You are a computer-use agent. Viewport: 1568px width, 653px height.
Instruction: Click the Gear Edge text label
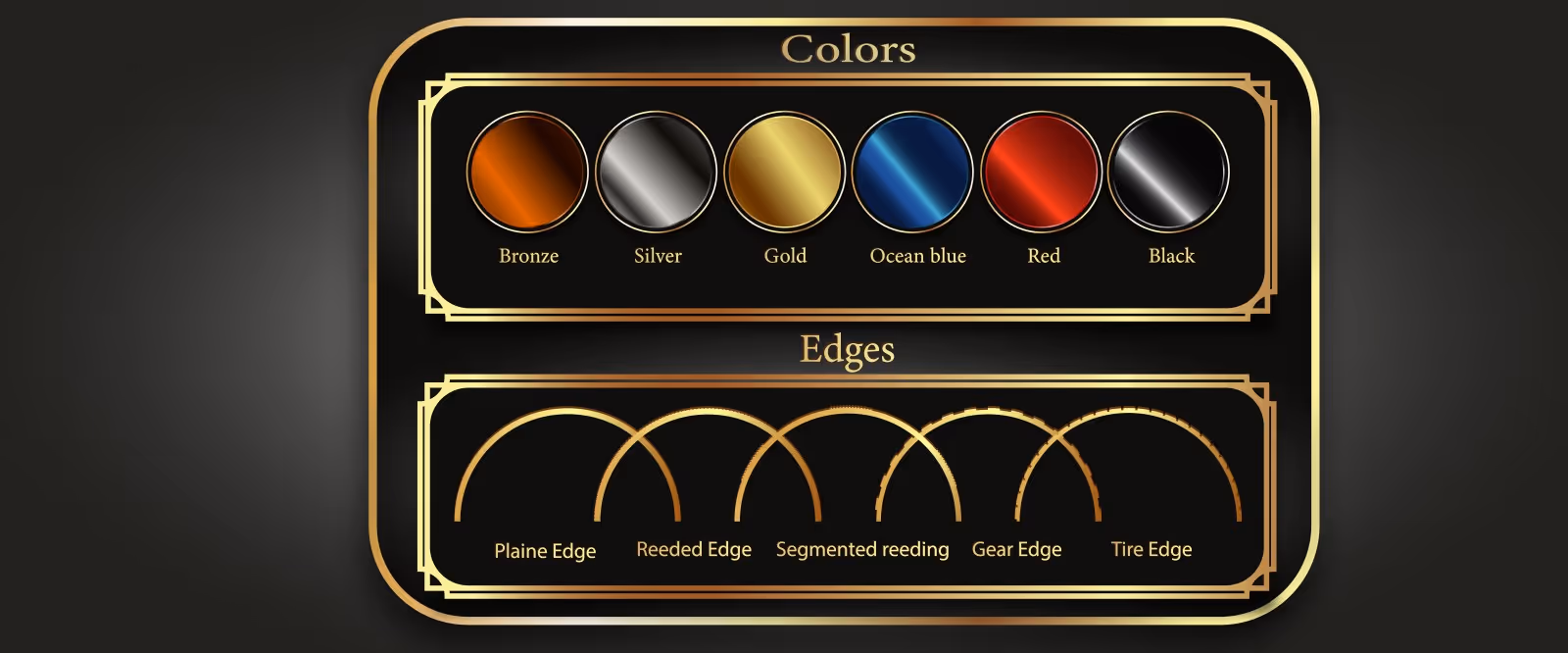(1016, 550)
